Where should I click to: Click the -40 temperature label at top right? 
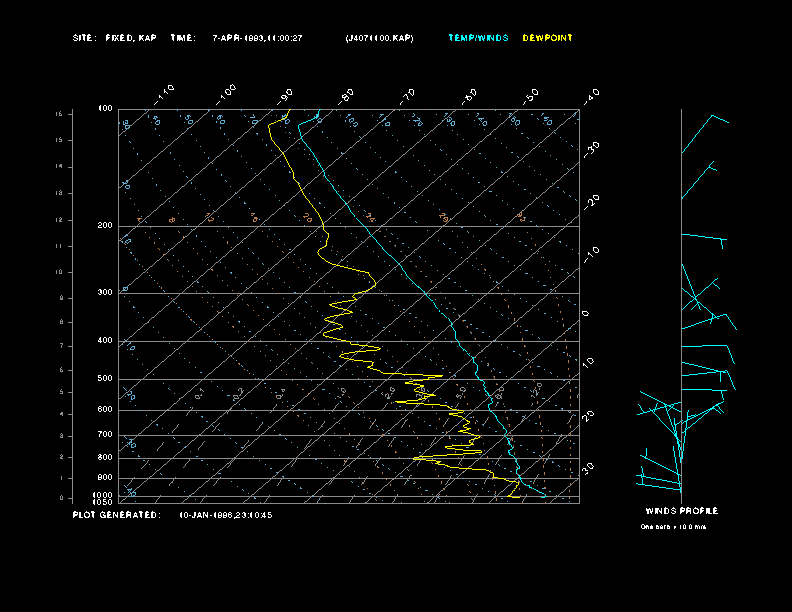(x=590, y=95)
